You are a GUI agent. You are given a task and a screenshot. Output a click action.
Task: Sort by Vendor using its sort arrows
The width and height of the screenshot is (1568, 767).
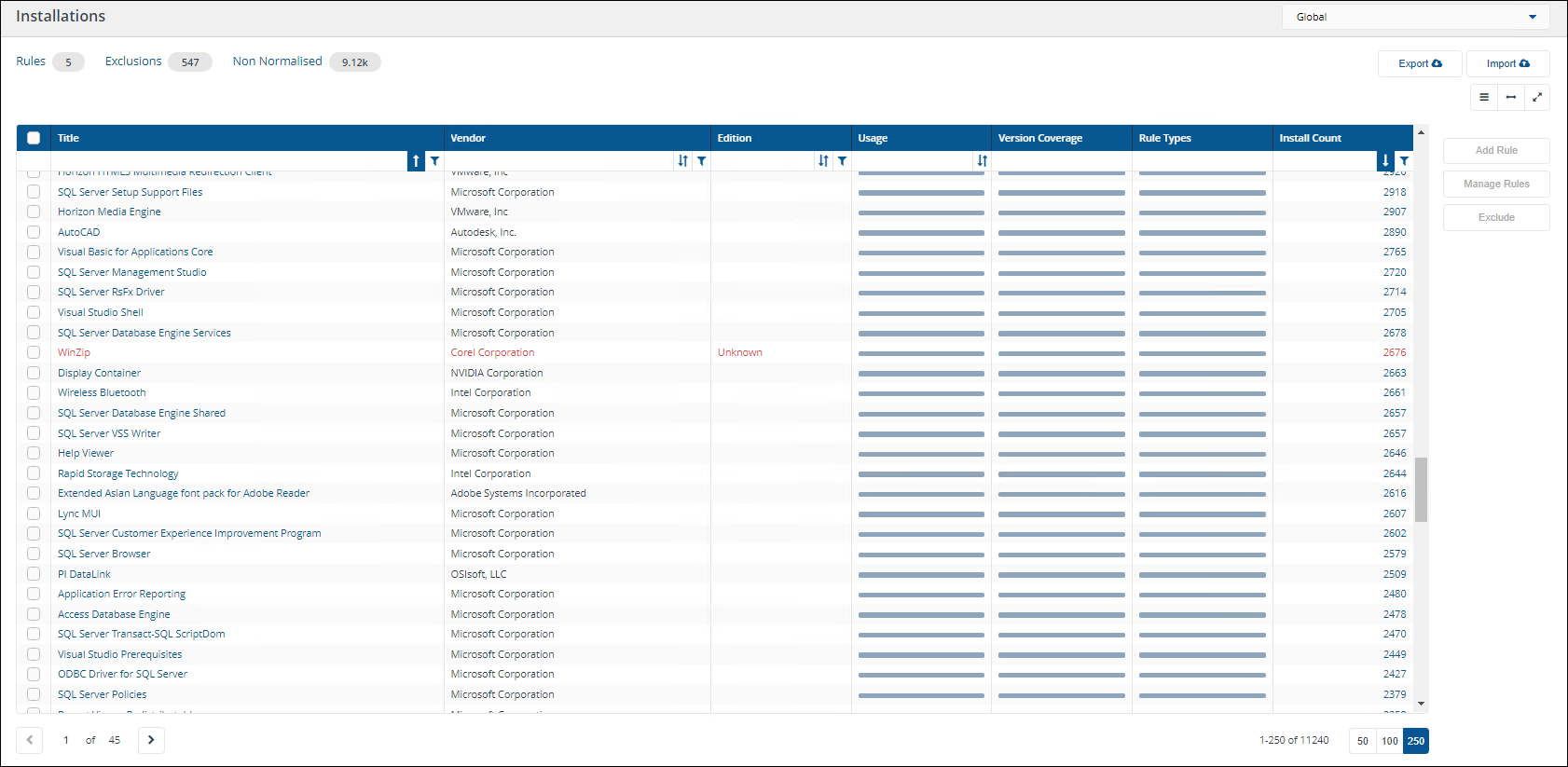pyautogui.click(x=683, y=161)
